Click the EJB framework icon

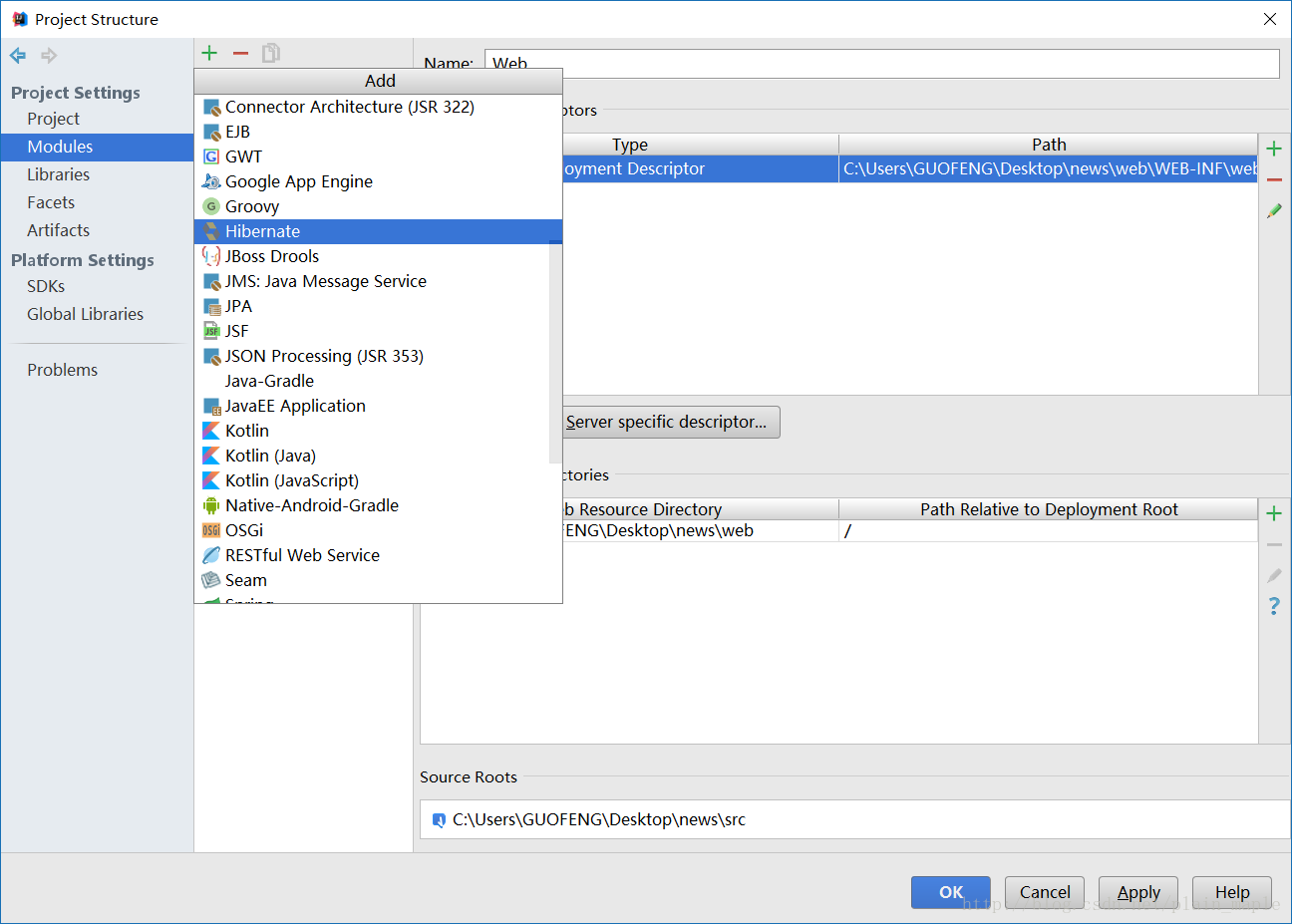click(x=211, y=132)
